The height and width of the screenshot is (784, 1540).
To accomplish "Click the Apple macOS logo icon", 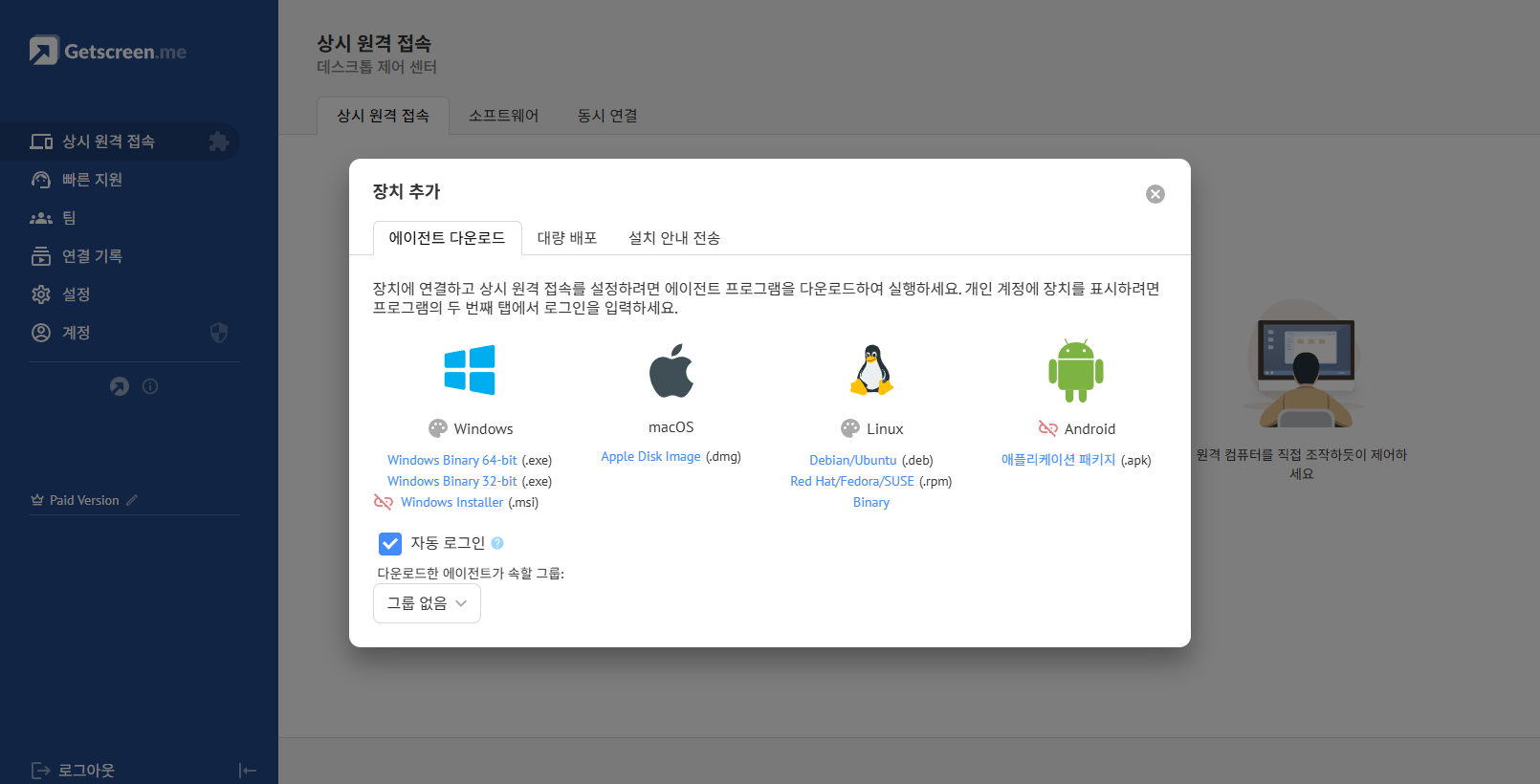I will click(671, 370).
